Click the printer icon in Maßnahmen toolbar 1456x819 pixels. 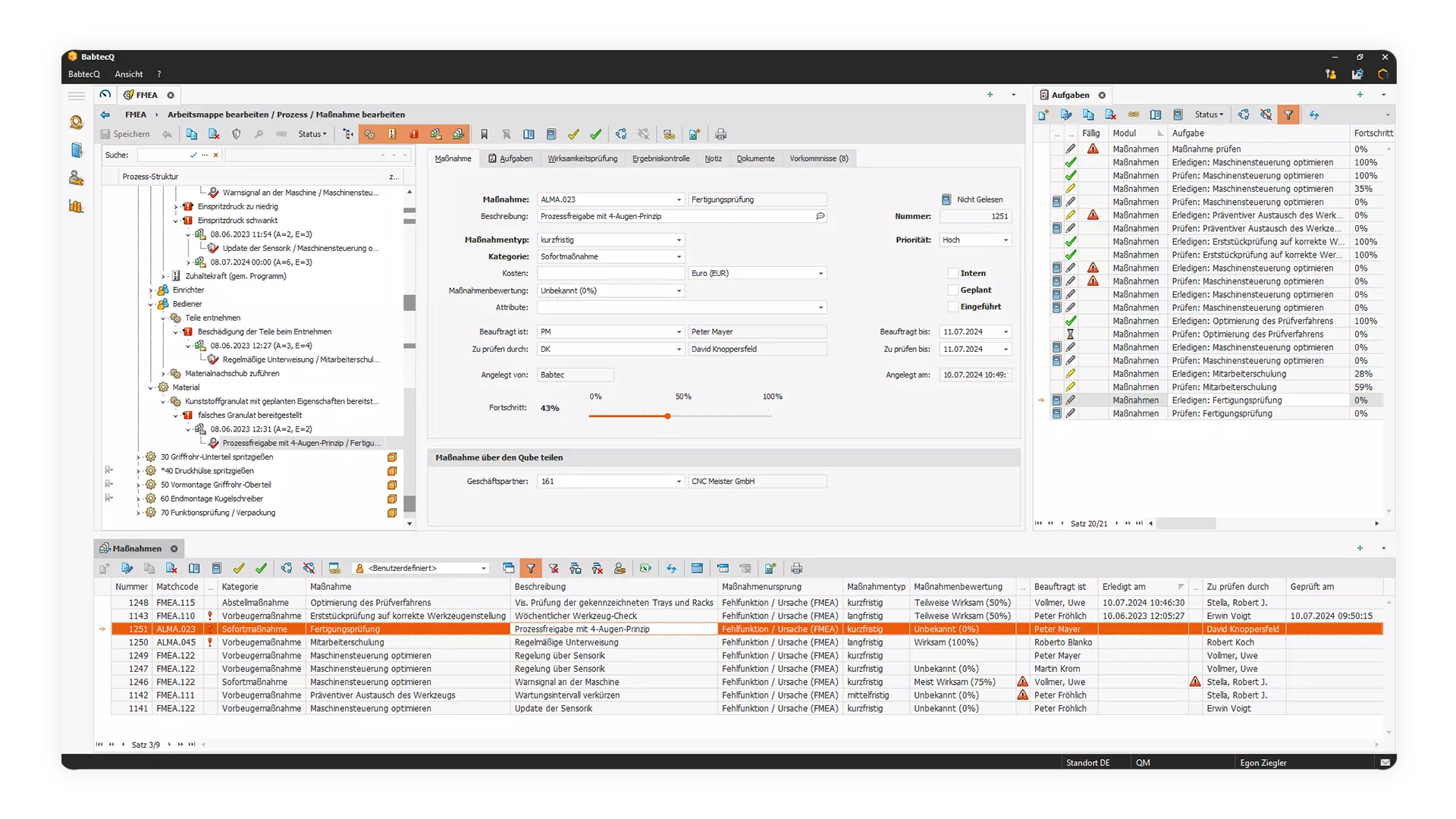(796, 568)
